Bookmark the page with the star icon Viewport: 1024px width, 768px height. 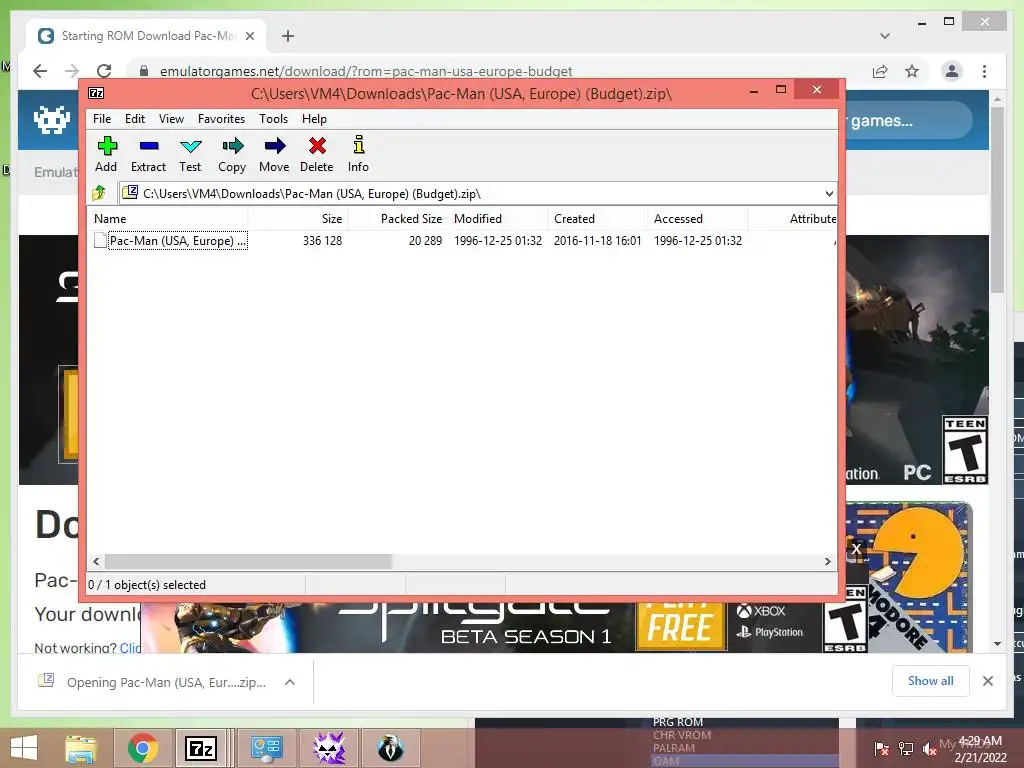point(912,71)
